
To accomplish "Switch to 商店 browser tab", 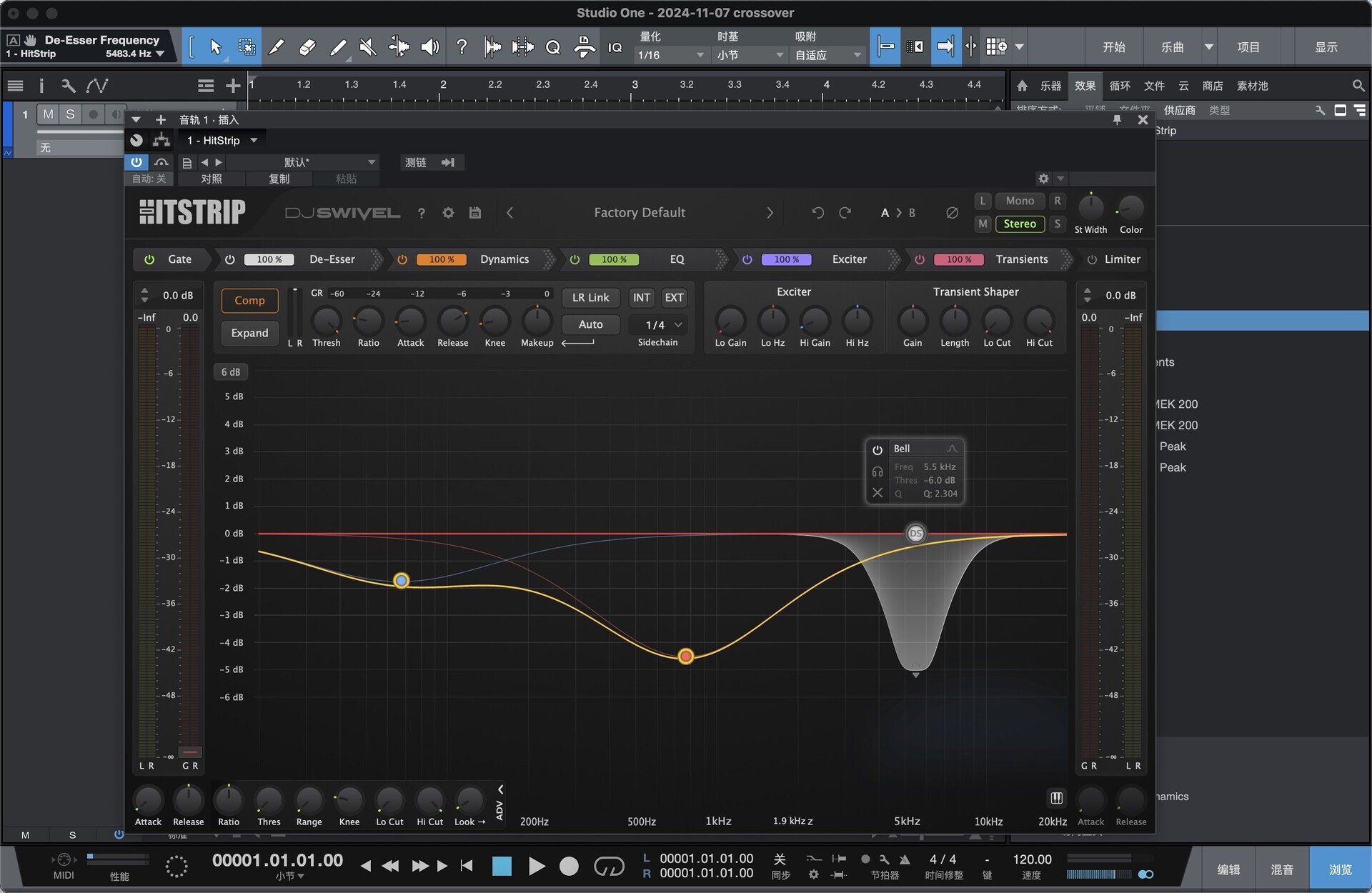I will [x=1213, y=86].
